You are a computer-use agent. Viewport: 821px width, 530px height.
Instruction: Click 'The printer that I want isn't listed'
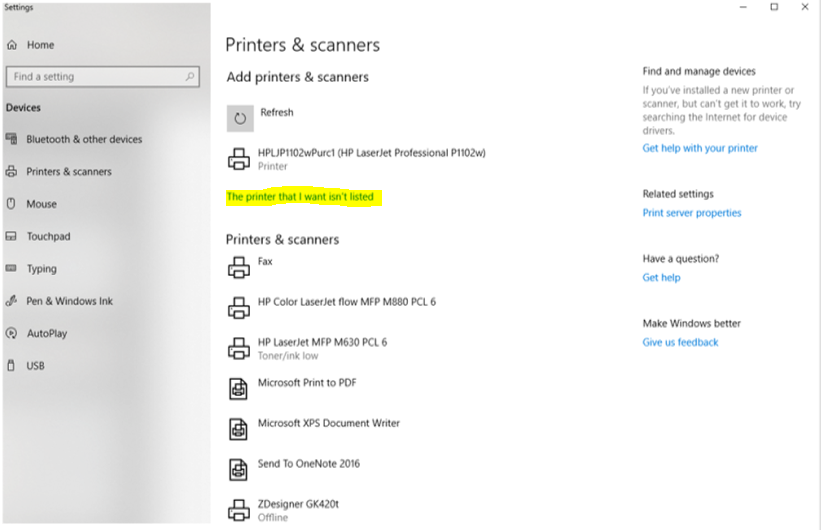pos(300,197)
